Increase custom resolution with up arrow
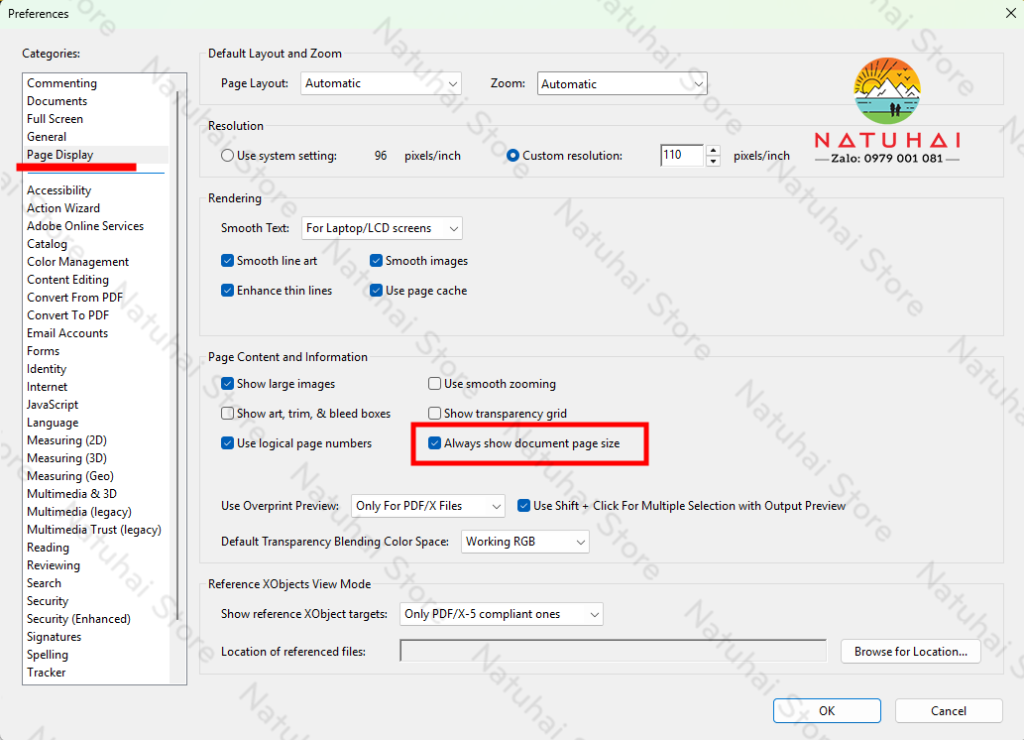The image size is (1024, 740). click(713, 150)
